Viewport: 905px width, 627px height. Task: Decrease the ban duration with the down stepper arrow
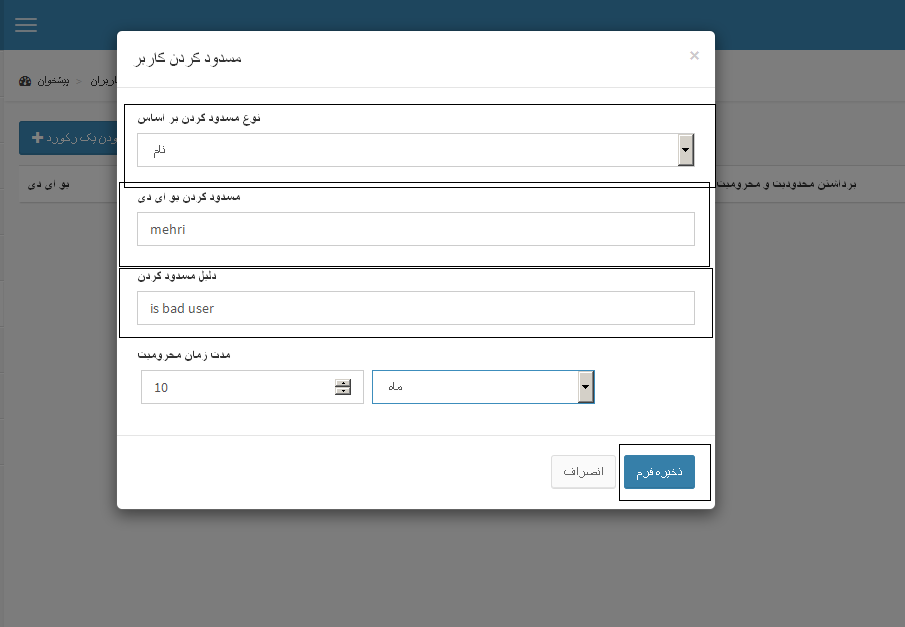click(x=343, y=391)
